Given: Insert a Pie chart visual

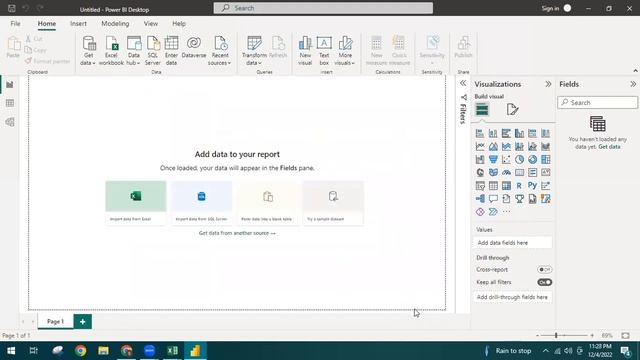Looking at the screenshot, I should click(519, 159).
